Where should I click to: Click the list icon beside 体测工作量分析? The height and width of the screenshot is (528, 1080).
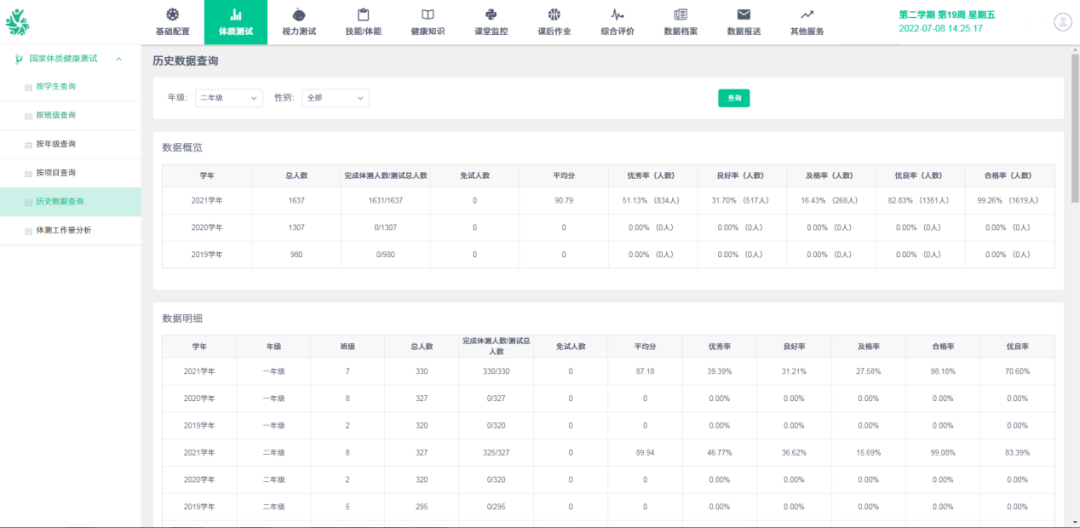28,231
